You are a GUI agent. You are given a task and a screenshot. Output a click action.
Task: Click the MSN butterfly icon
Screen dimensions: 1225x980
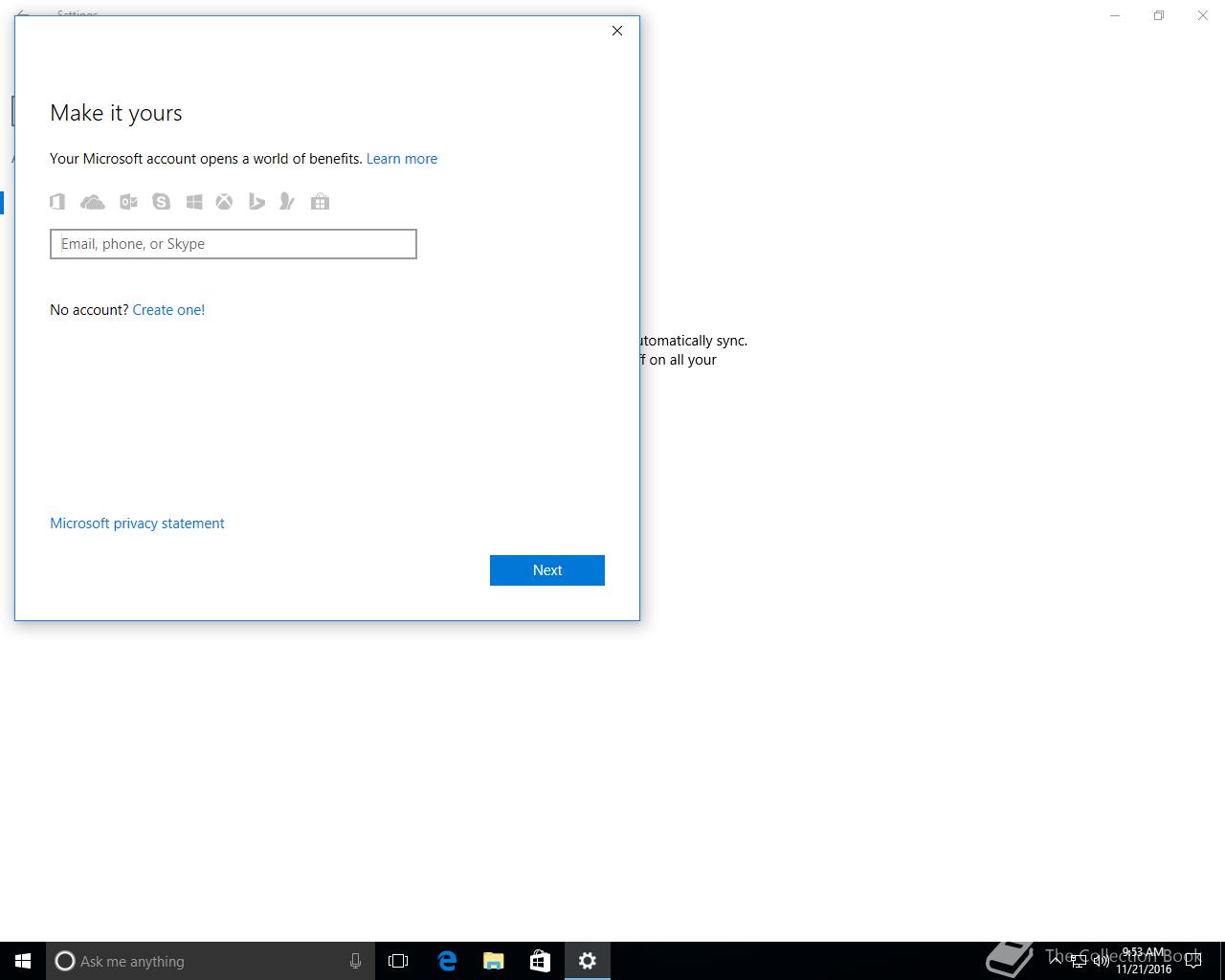(286, 201)
